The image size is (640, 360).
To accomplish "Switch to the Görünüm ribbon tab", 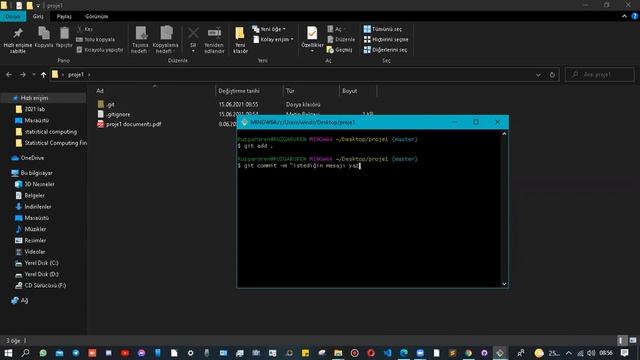I will pyautogui.click(x=96, y=16).
